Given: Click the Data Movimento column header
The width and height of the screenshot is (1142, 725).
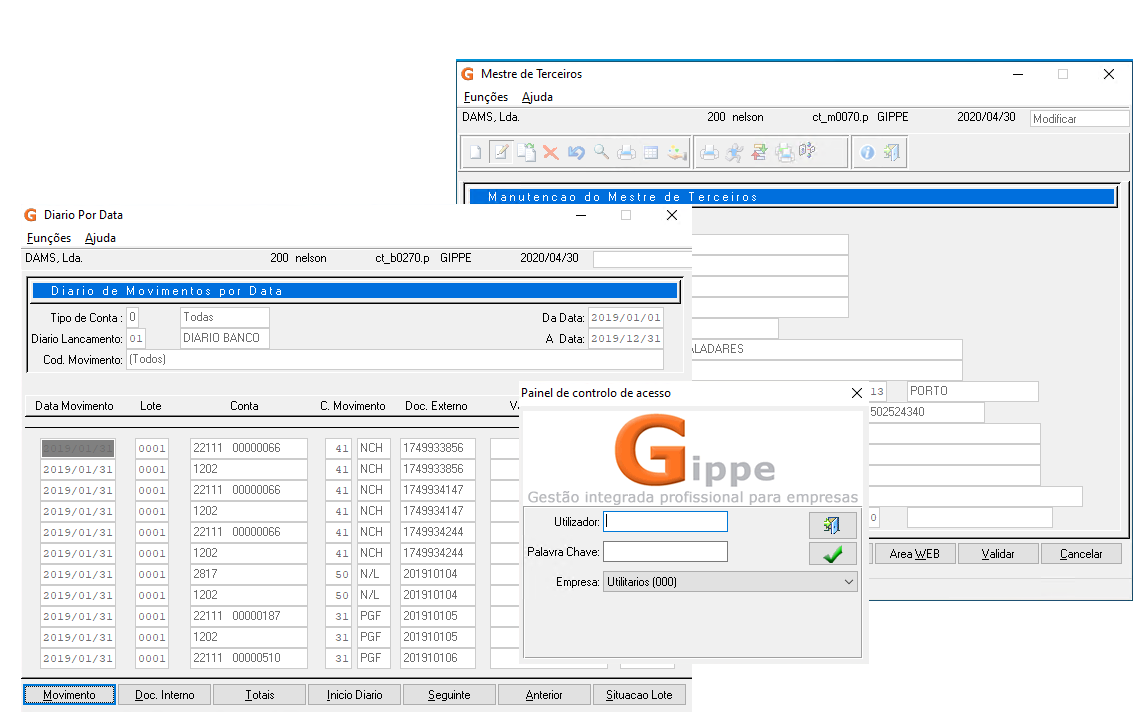Looking at the screenshot, I should (x=74, y=406).
